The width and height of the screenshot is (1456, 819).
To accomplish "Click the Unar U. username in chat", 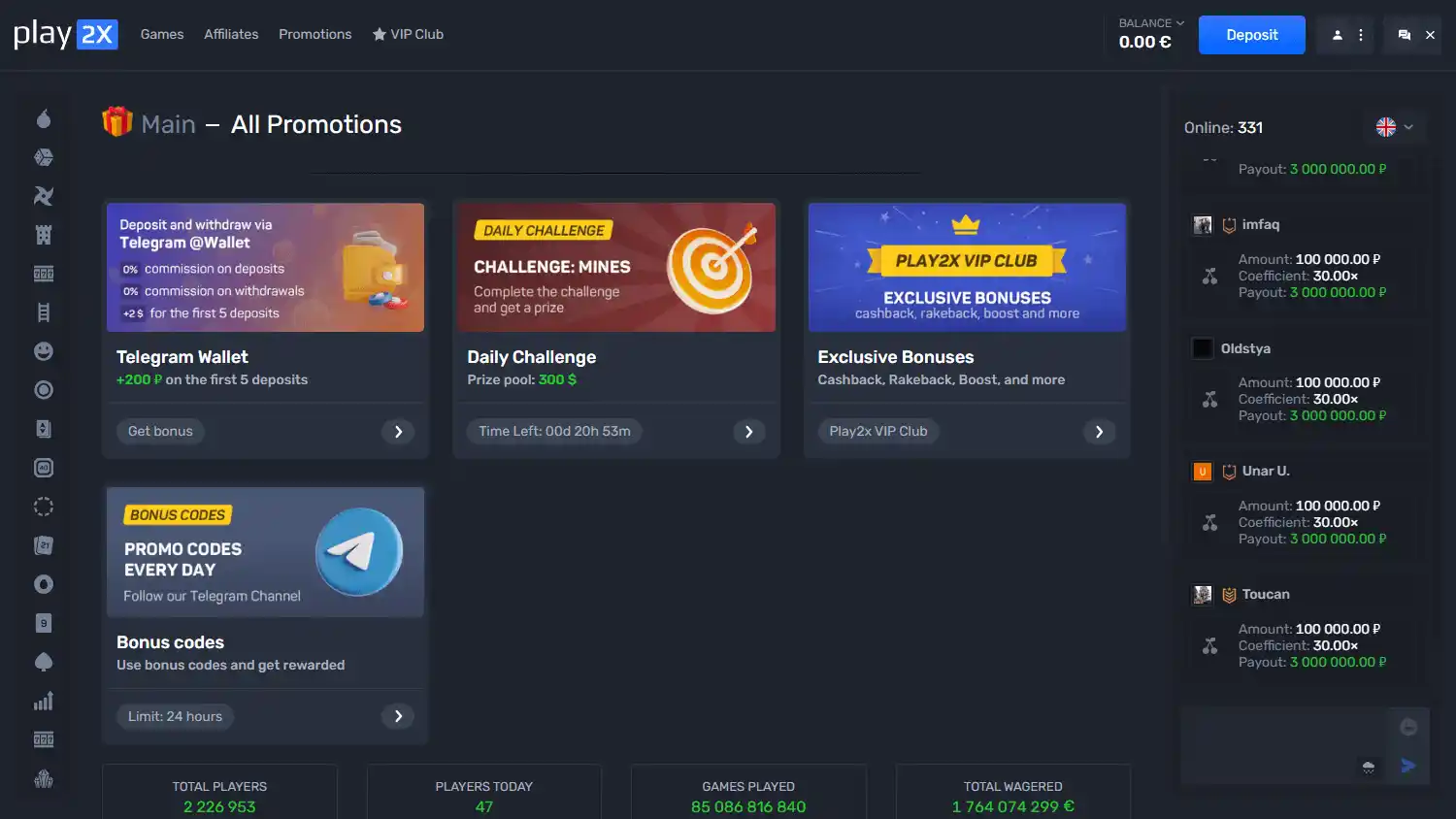I will 1266,471.
